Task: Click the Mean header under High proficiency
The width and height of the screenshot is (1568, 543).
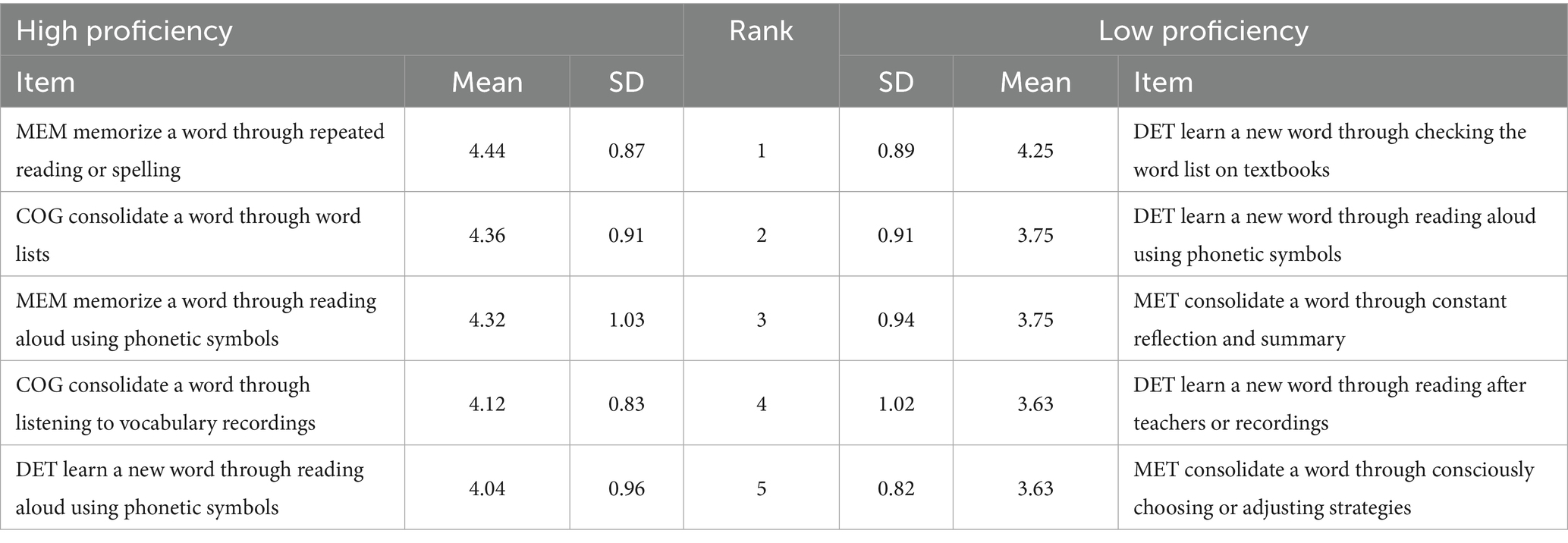Action: (487, 82)
